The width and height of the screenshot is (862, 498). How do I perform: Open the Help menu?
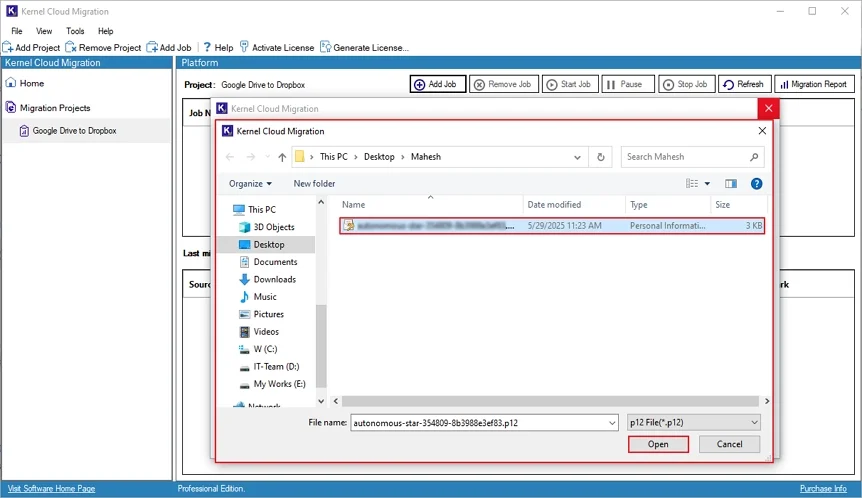coord(106,31)
